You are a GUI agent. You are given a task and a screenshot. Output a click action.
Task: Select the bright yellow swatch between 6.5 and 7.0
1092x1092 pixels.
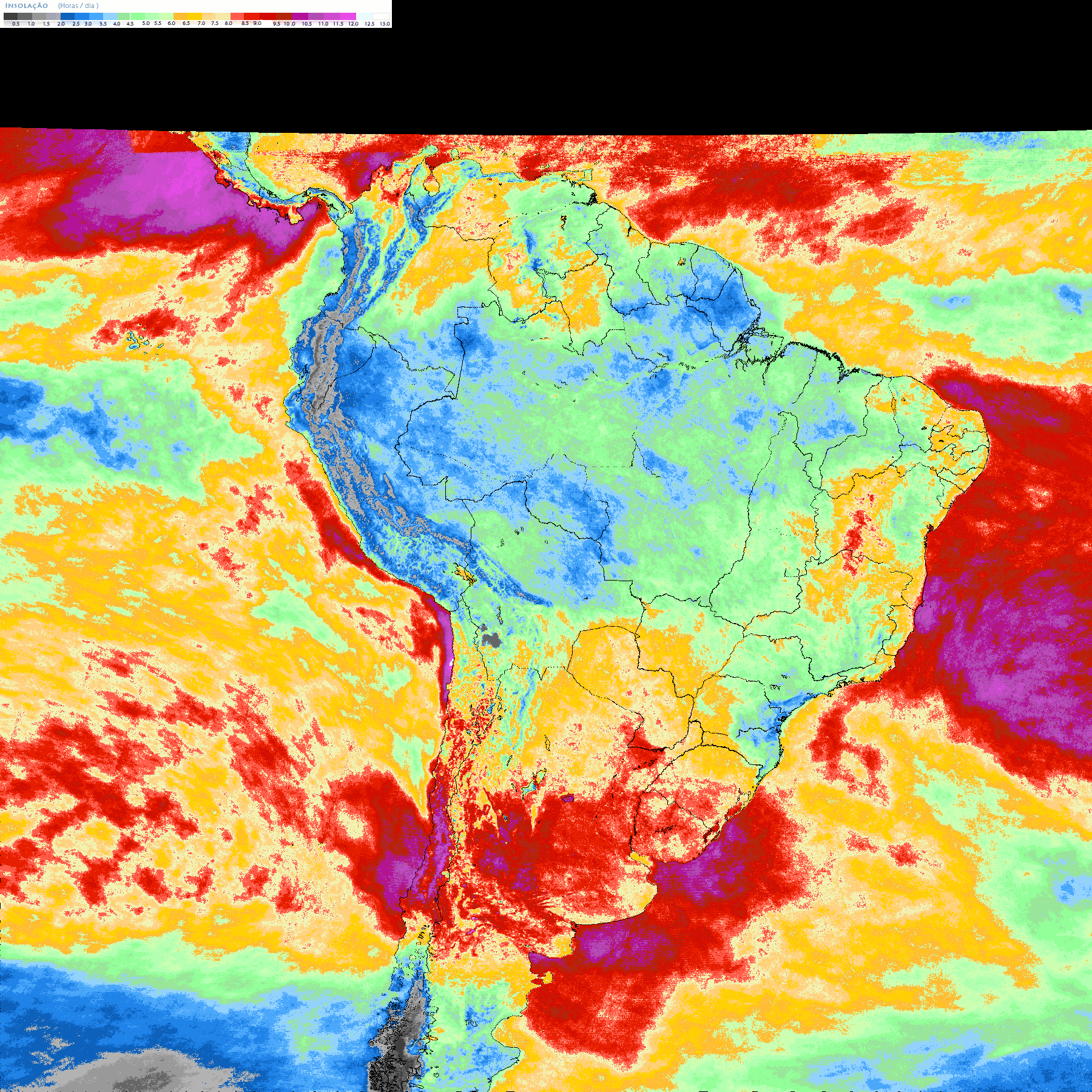(x=195, y=16)
